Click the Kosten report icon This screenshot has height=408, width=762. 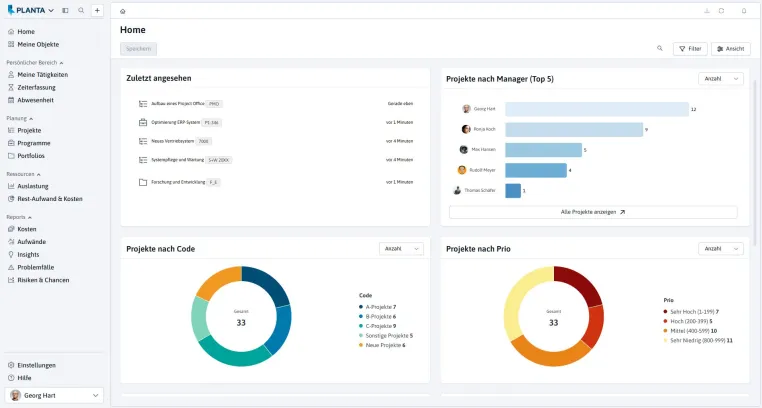(x=11, y=229)
